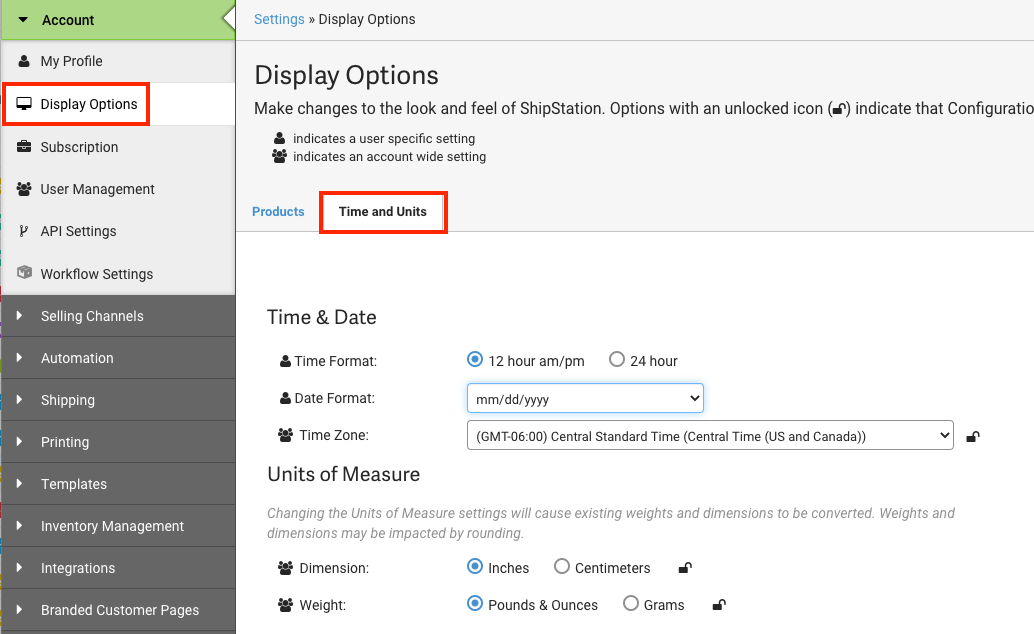Collapse the Account section header
Viewport: 1034px width, 634px height.
click(x=68, y=20)
